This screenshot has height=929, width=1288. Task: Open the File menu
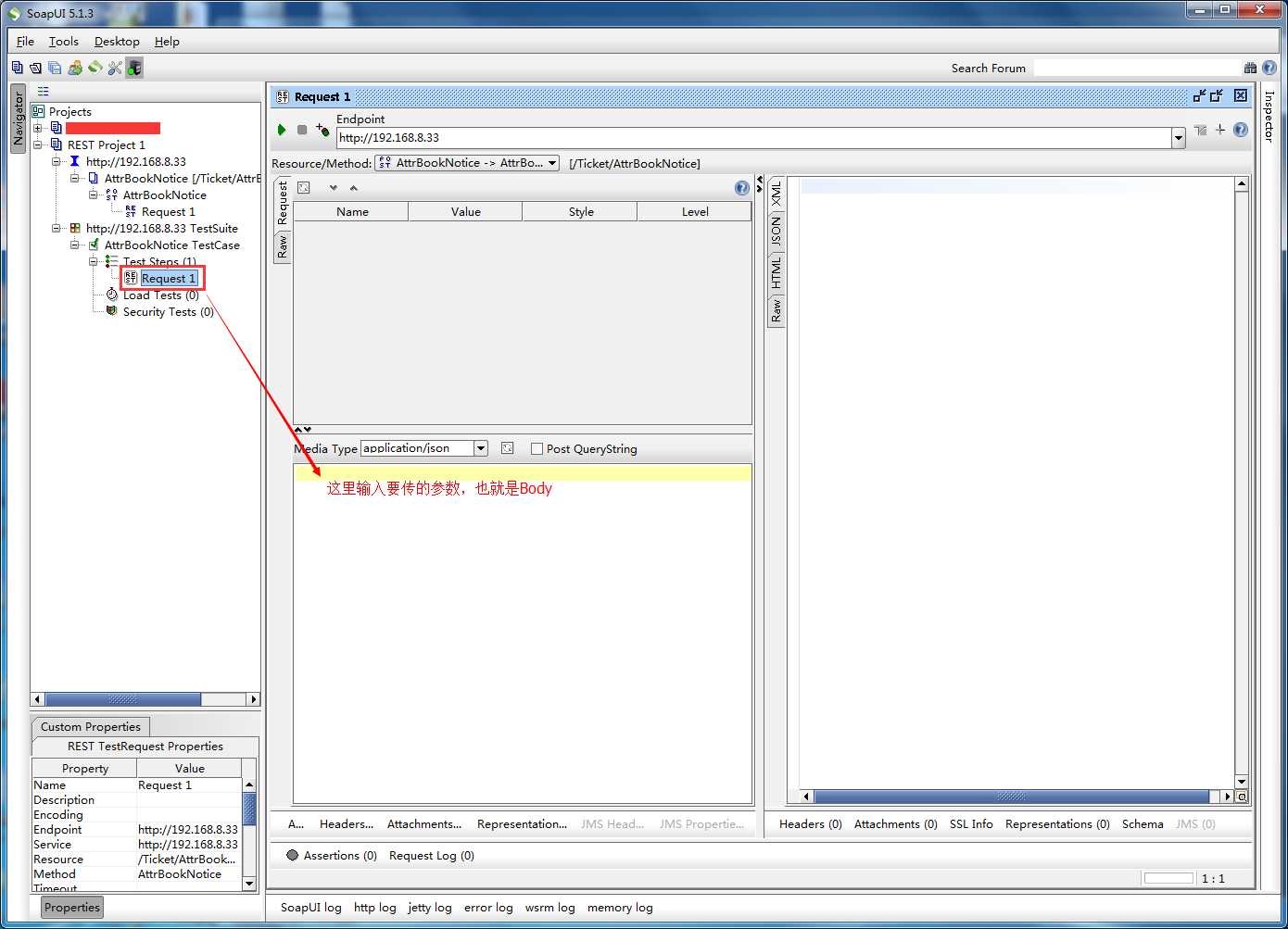25,41
